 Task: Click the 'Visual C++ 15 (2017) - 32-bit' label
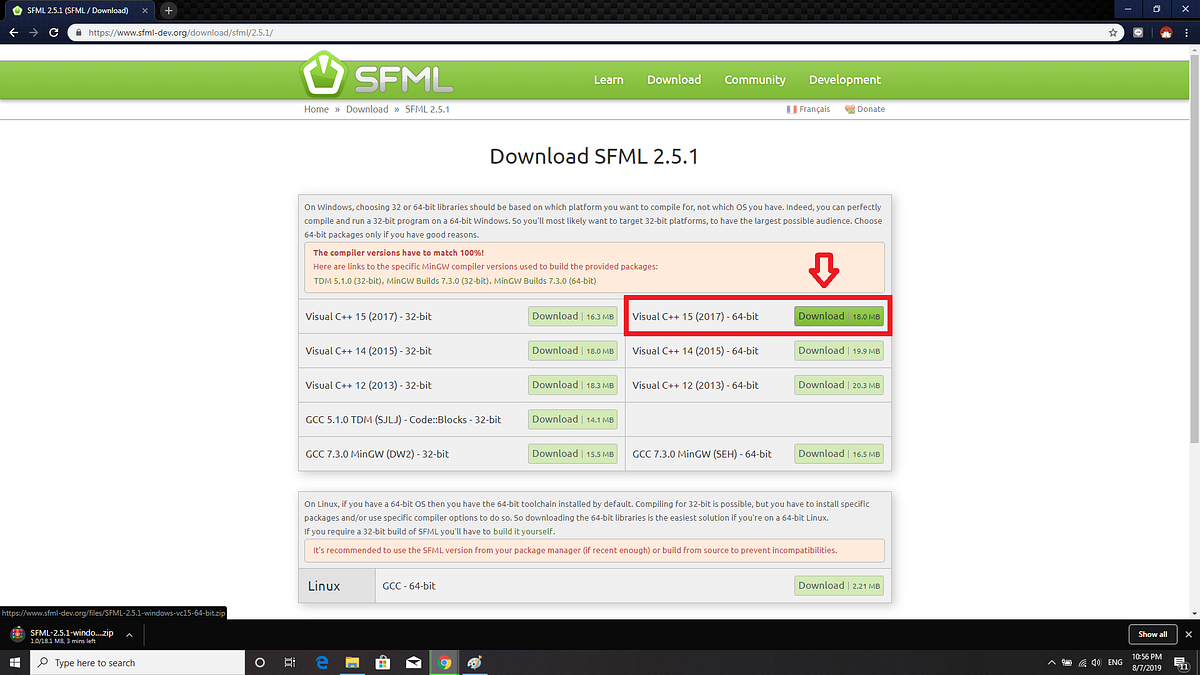click(x=369, y=317)
